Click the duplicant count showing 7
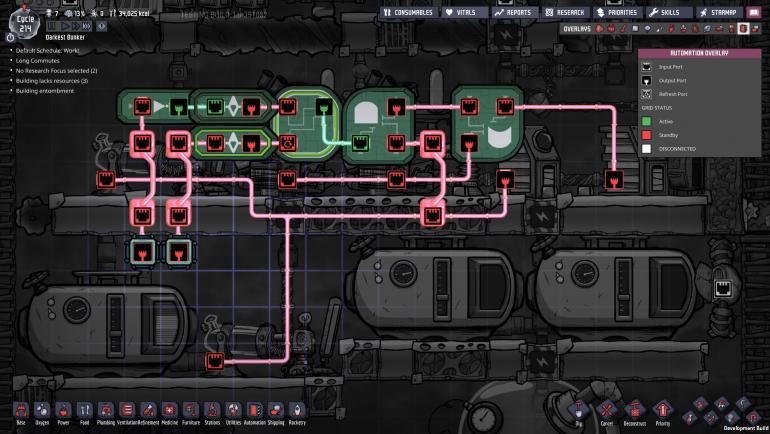 click(53, 13)
